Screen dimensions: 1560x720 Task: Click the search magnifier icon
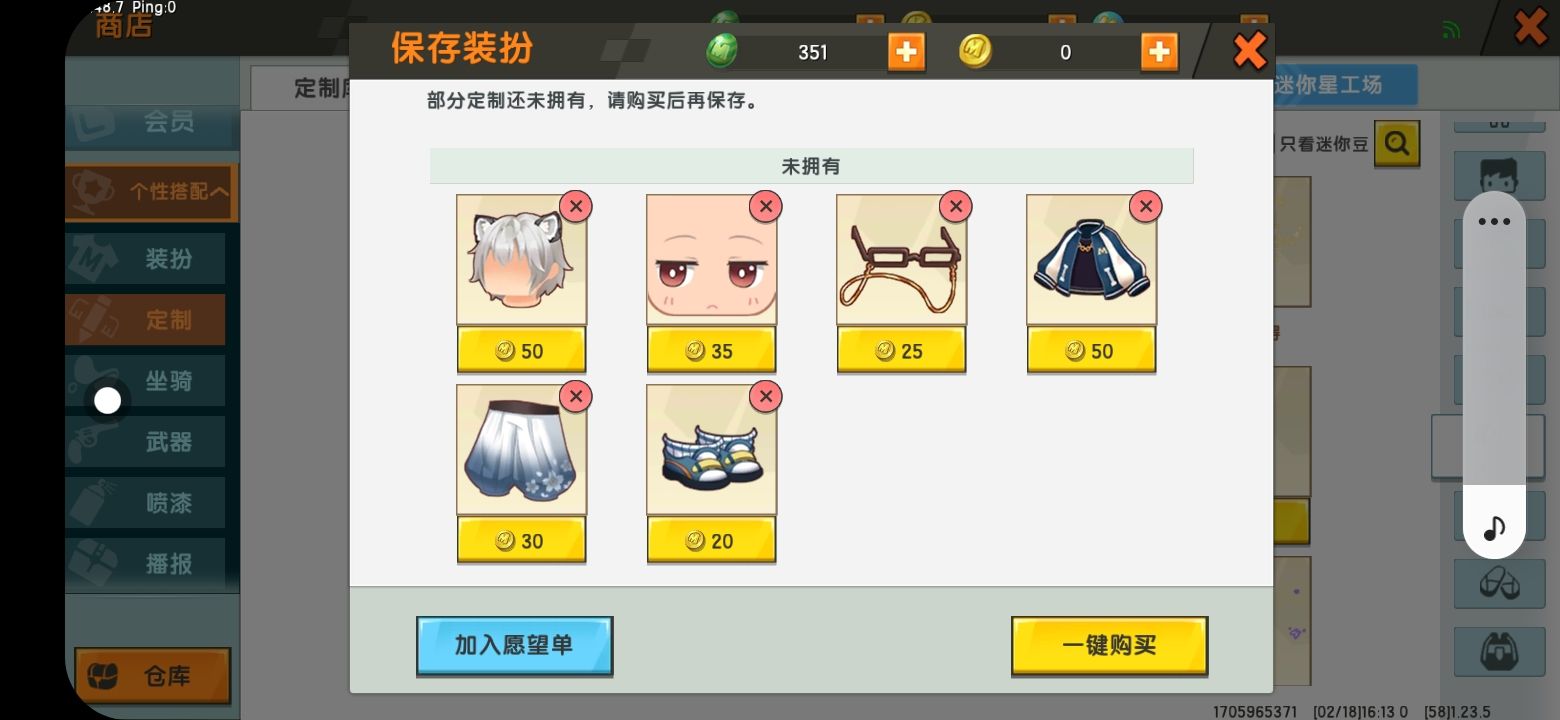click(1397, 144)
